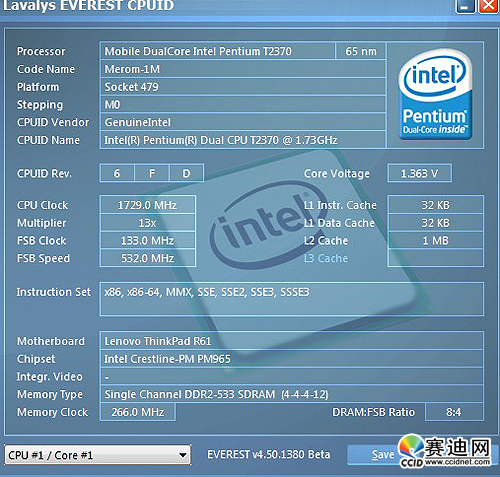This screenshot has height=477, width=500.
Task: Click the Merom-1M code name field
Action: point(243,69)
